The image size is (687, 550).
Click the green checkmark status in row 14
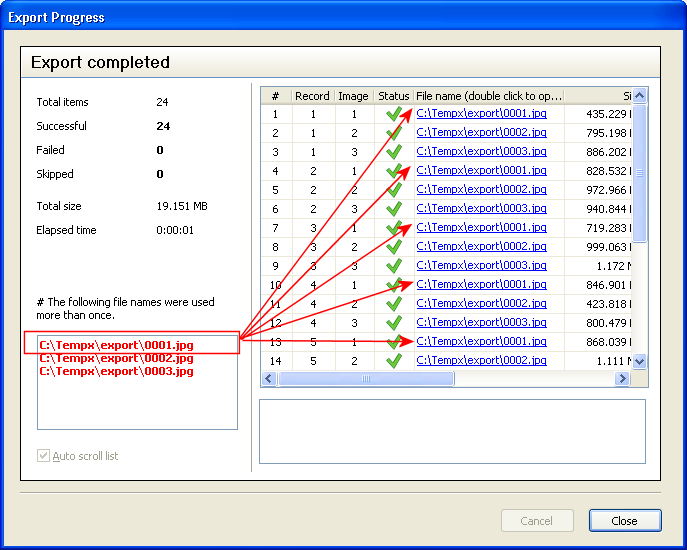pyautogui.click(x=394, y=361)
